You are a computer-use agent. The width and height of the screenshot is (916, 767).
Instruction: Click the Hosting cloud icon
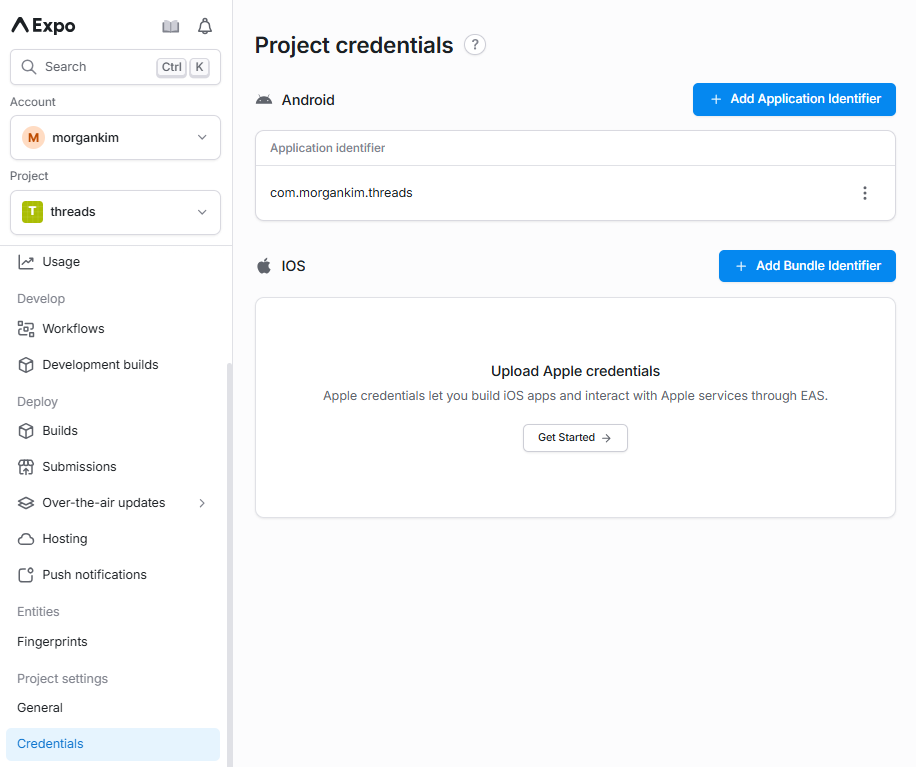pos(26,539)
